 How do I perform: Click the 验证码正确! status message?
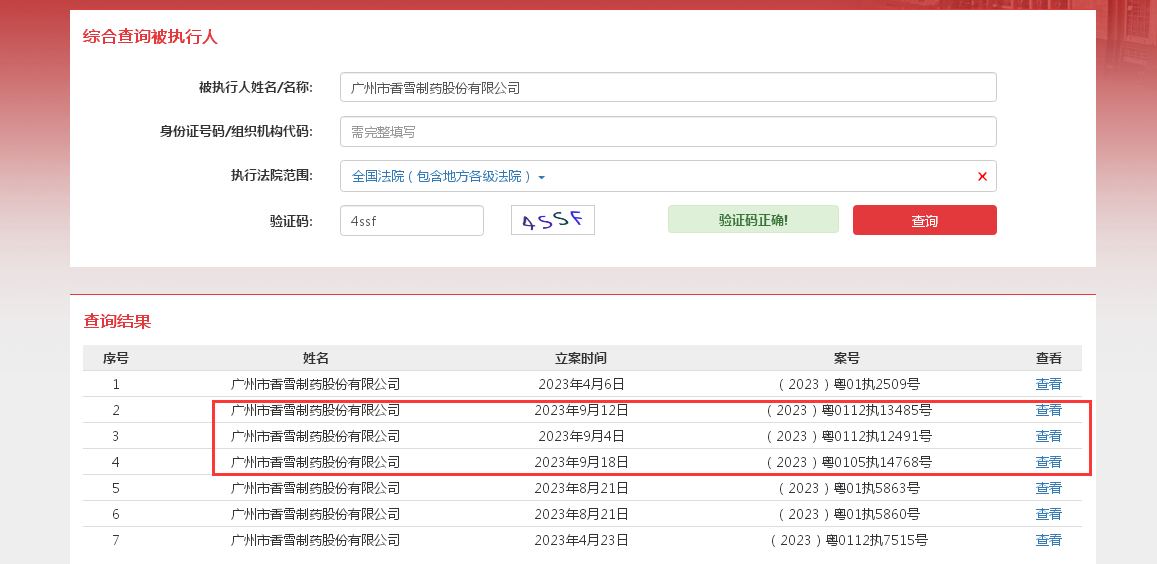(x=753, y=219)
